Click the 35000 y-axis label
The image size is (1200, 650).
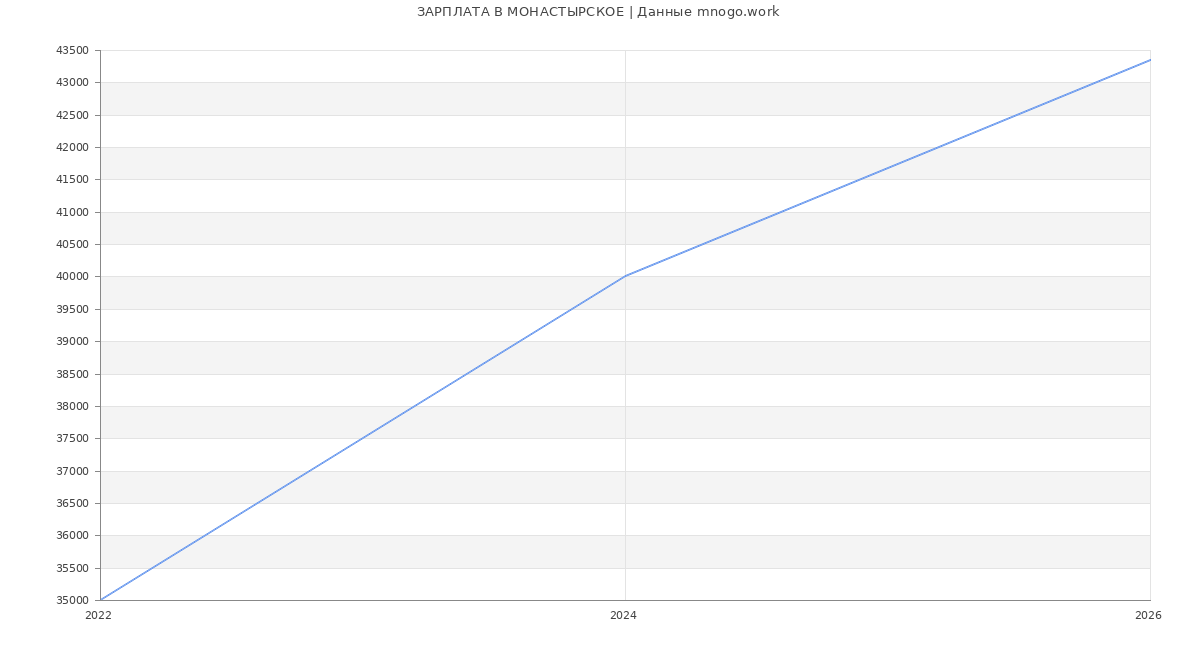tap(72, 601)
